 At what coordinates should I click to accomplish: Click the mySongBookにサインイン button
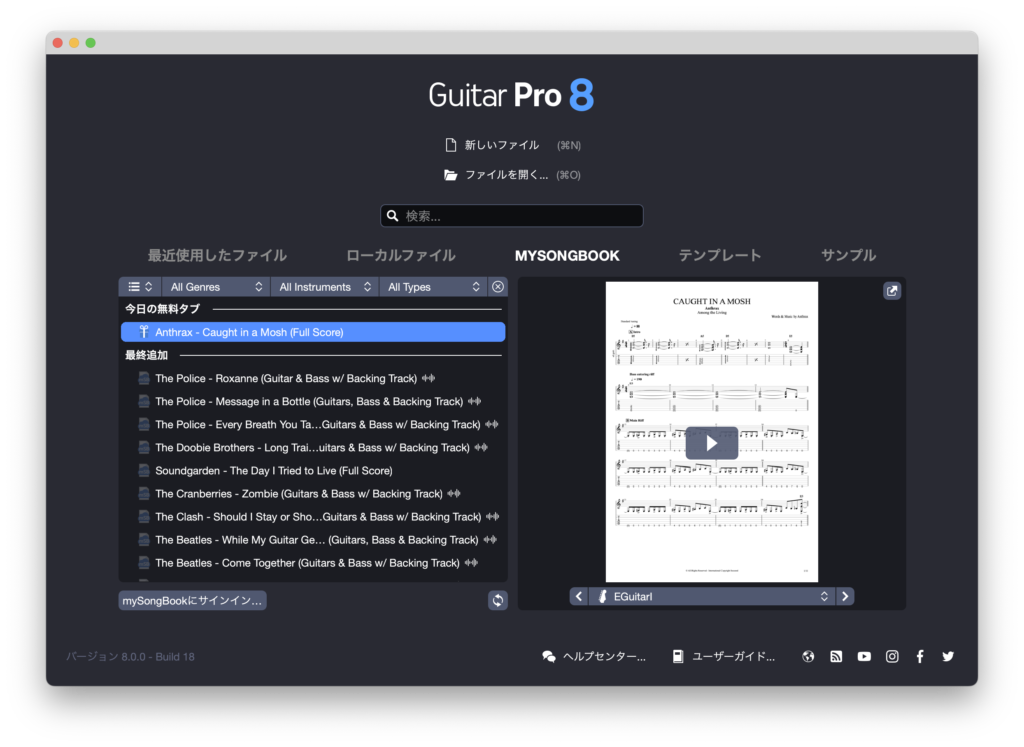(192, 601)
